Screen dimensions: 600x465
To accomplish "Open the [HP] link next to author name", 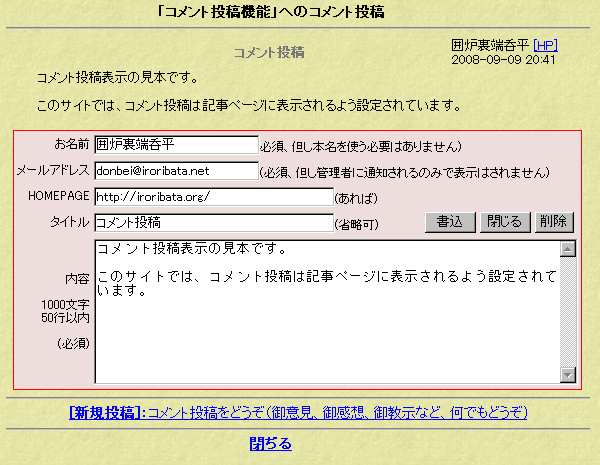I will 546,46.
